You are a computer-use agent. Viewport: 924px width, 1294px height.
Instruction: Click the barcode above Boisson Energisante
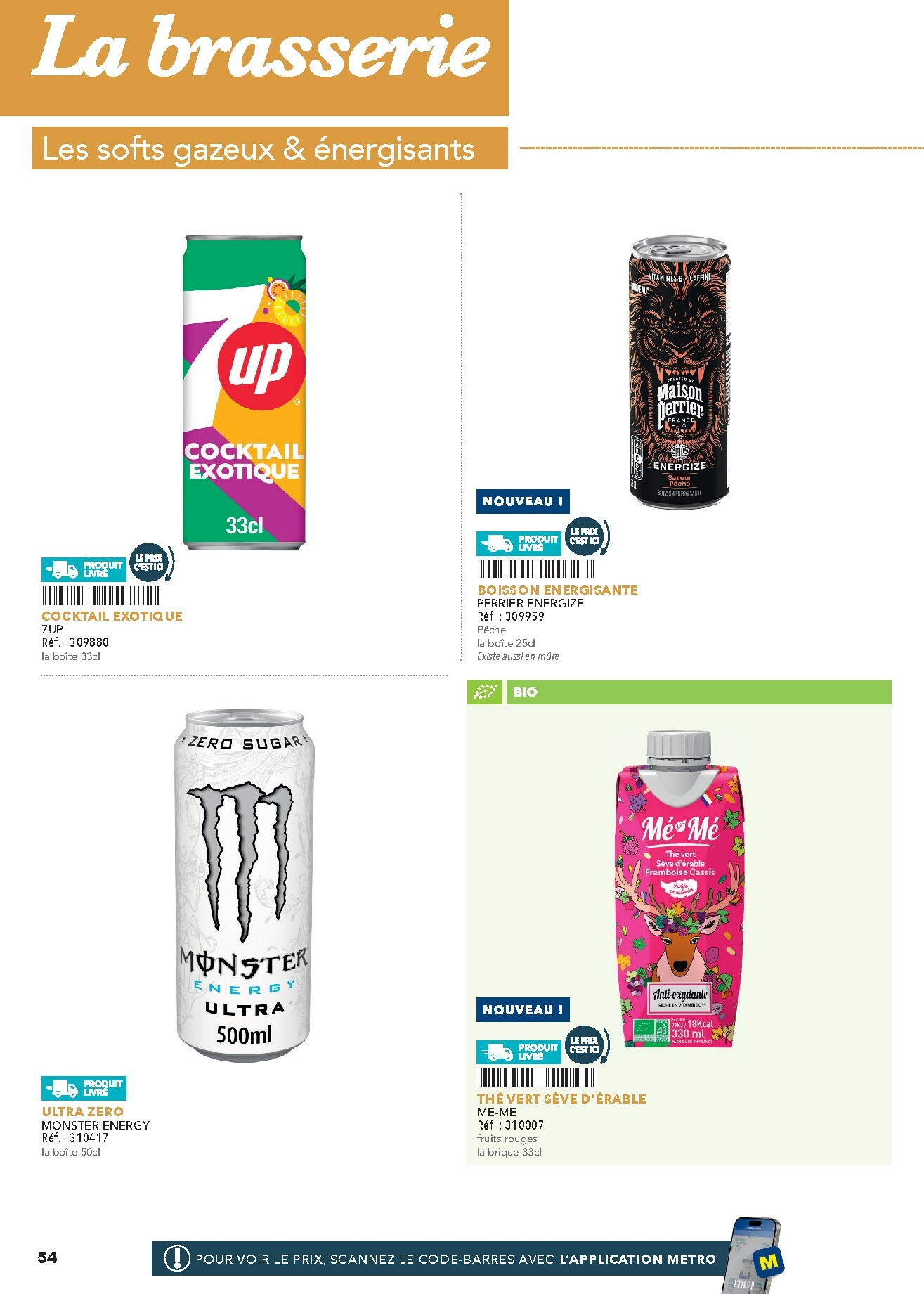(x=536, y=569)
